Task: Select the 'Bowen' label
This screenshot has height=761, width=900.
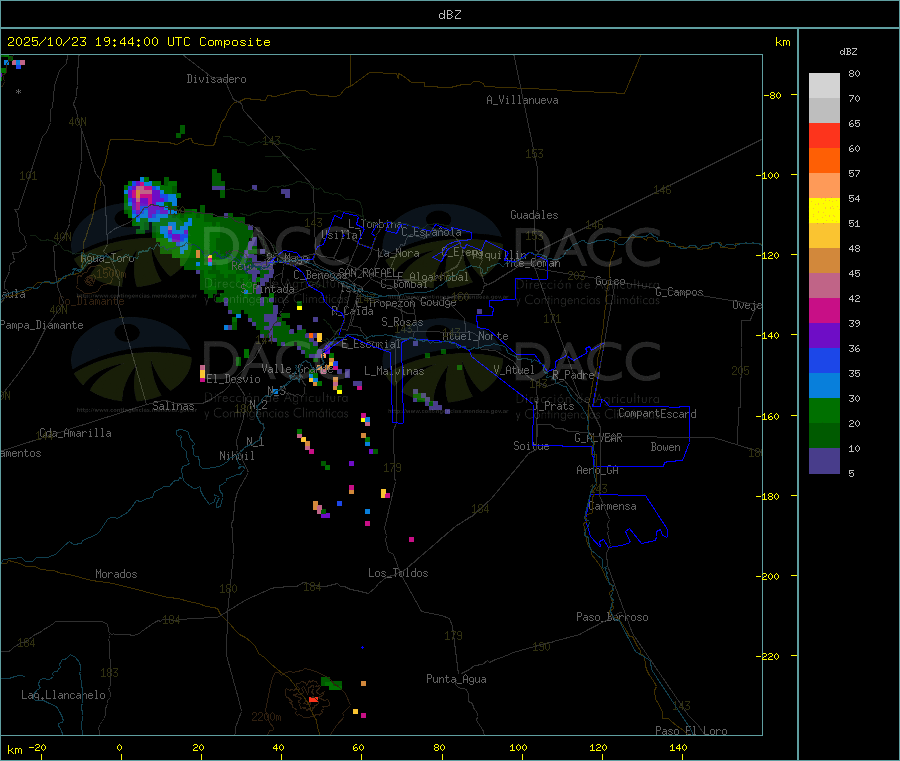Action: 666,447
